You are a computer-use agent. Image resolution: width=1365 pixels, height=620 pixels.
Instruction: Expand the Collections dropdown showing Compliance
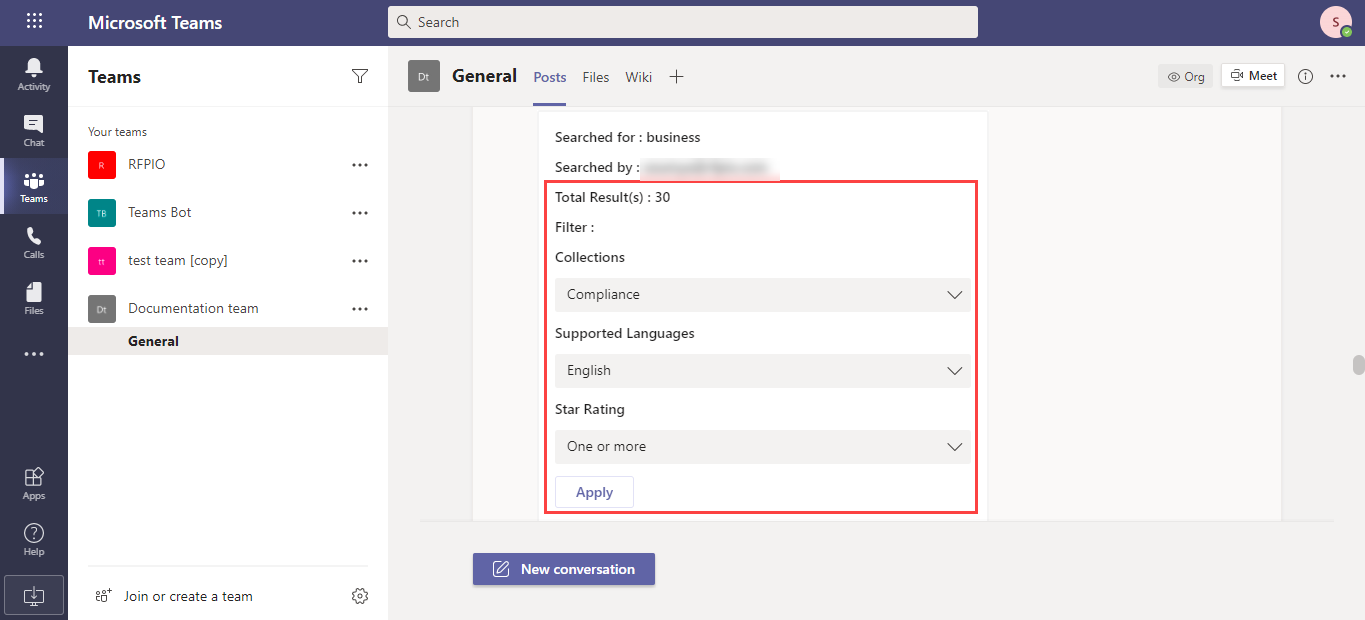763,295
